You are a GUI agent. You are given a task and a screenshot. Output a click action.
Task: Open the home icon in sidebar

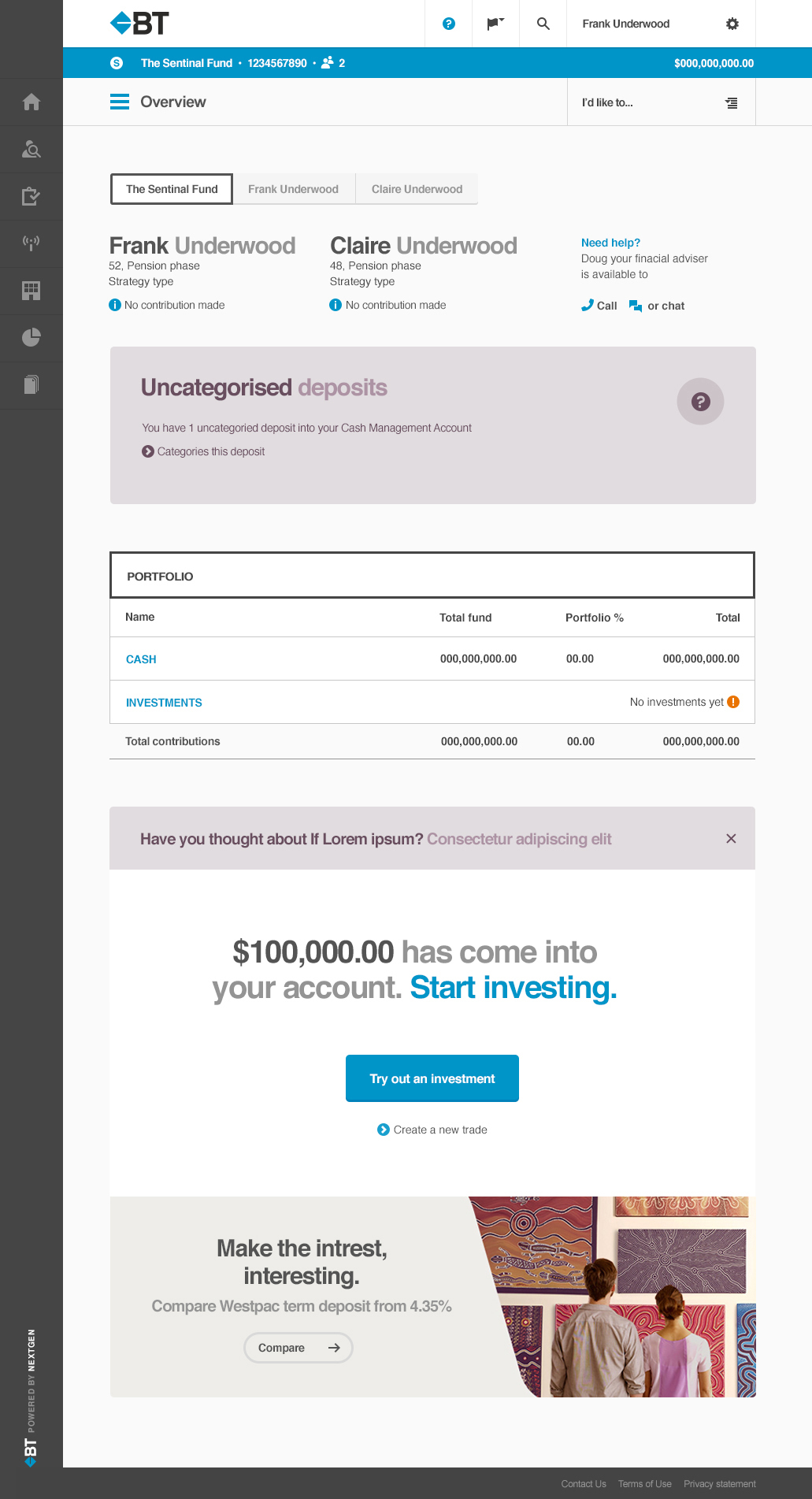32,102
